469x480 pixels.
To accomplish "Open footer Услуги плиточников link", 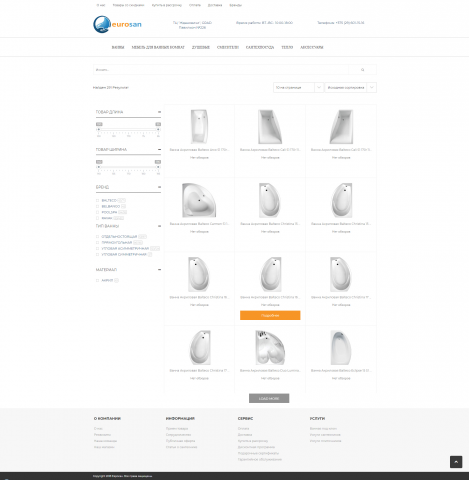I will 325,441.
